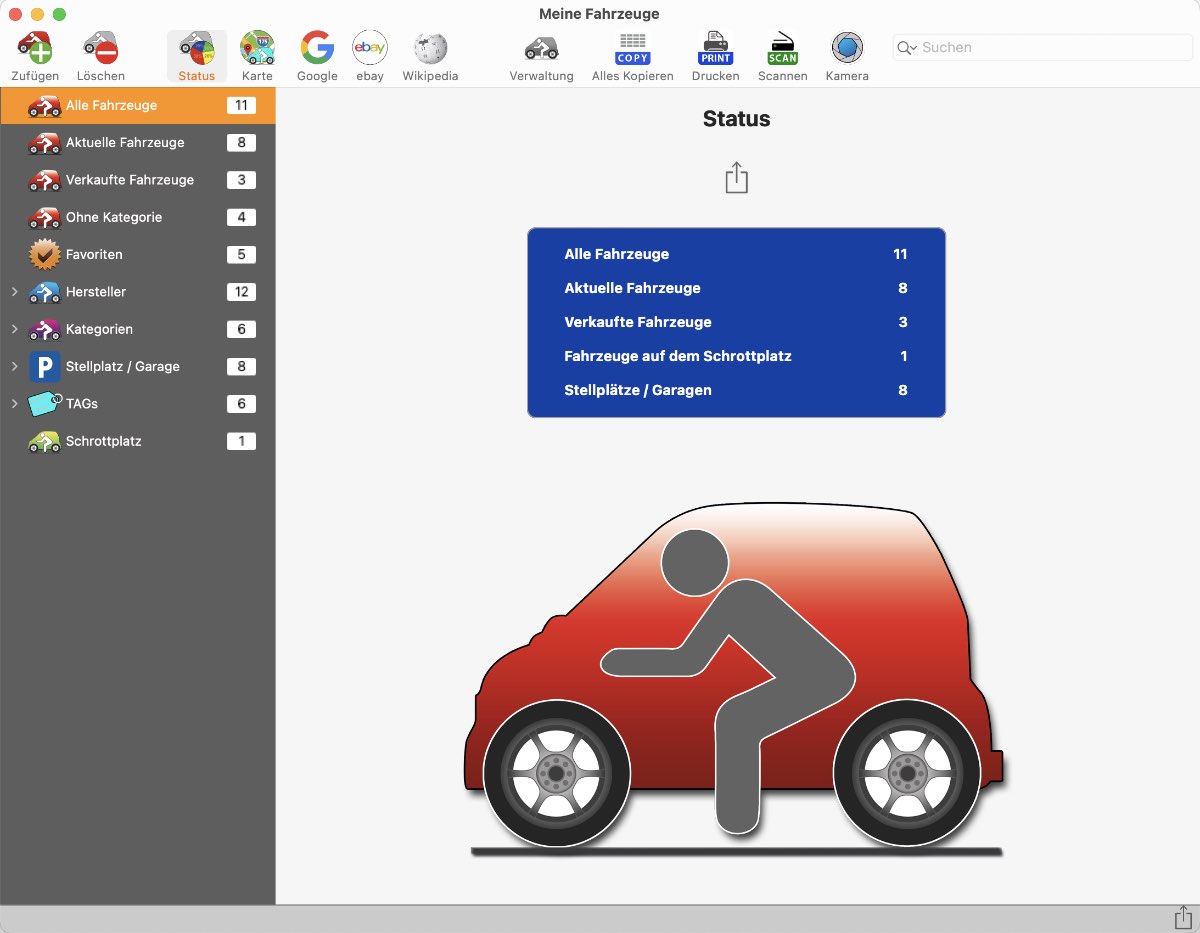Expand the Kategorien group
The image size is (1200, 933).
(x=14, y=329)
